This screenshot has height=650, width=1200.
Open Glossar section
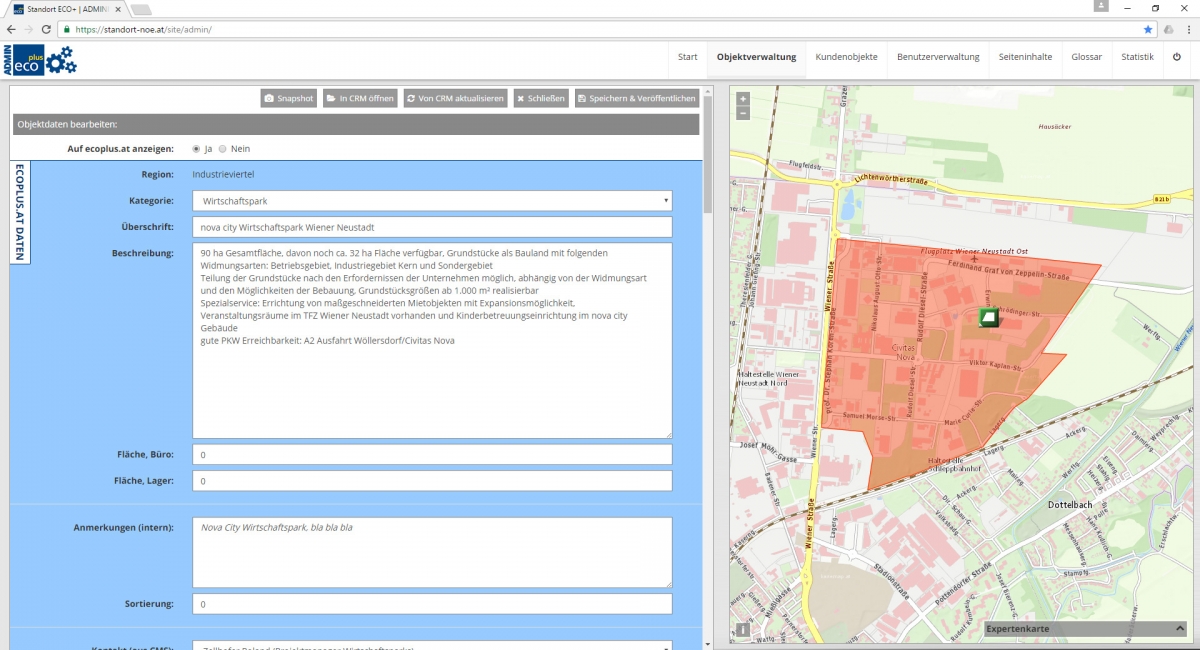(1086, 57)
